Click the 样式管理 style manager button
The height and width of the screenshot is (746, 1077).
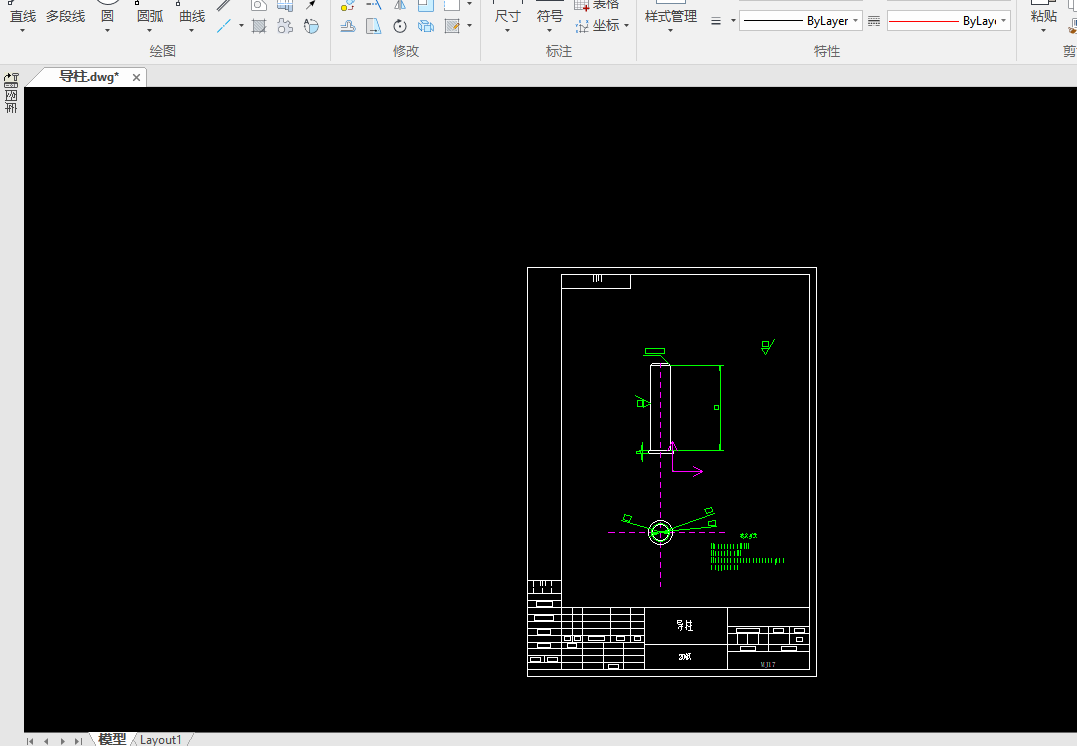tap(670, 17)
